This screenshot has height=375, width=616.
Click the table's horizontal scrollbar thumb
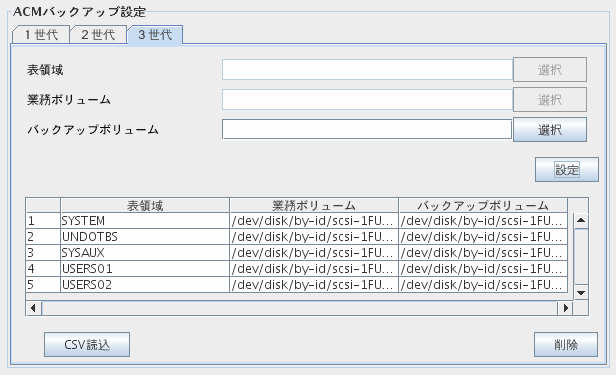299,308
